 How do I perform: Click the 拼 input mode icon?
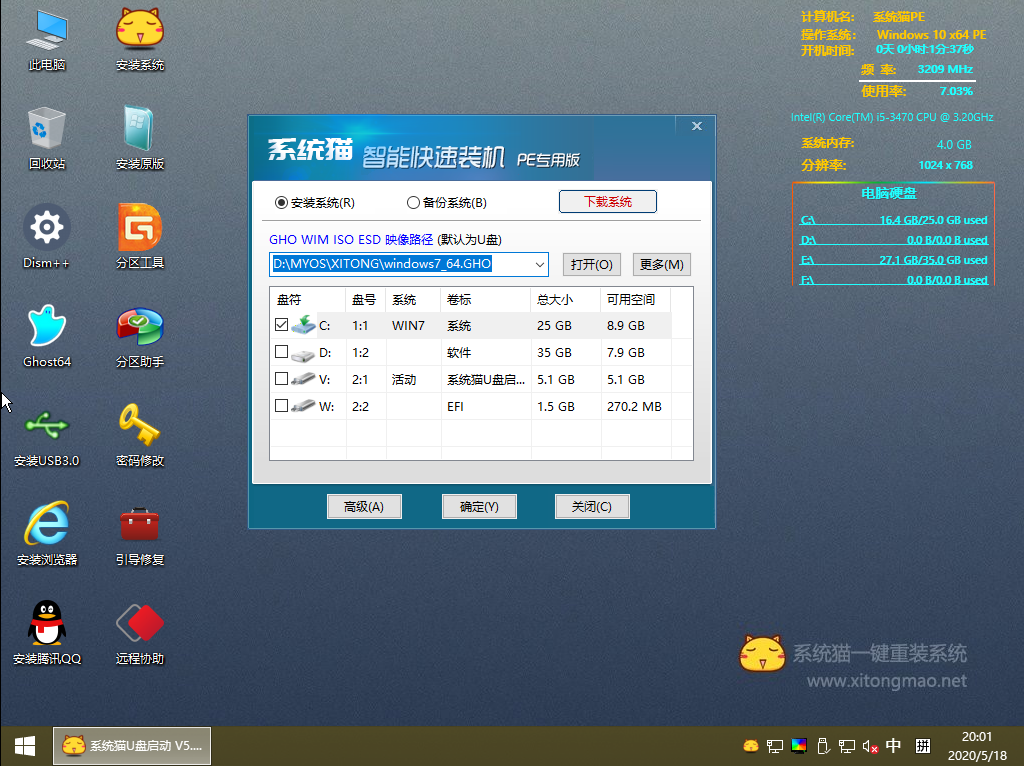click(923, 745)
